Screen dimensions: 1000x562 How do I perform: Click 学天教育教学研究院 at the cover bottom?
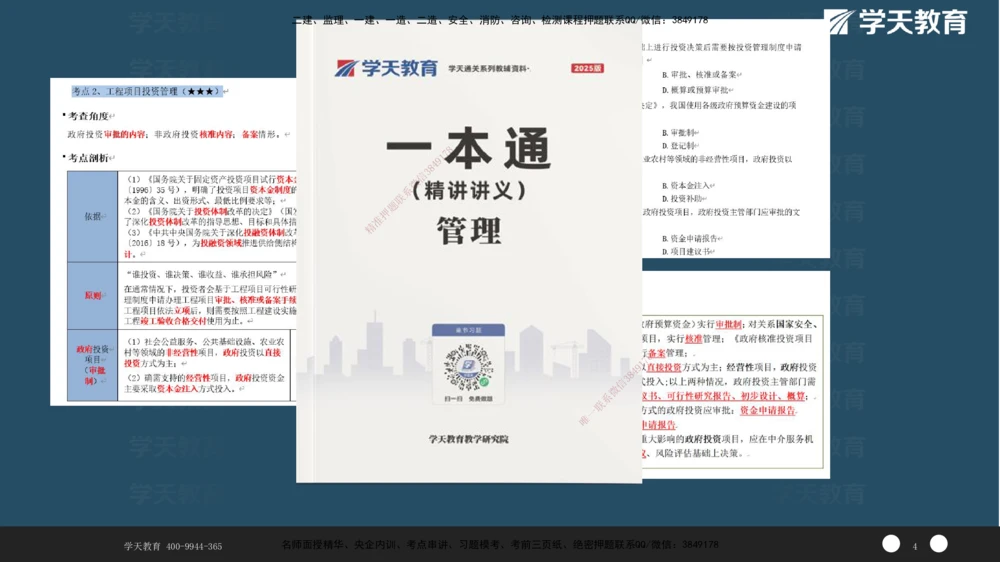[468, 439]
